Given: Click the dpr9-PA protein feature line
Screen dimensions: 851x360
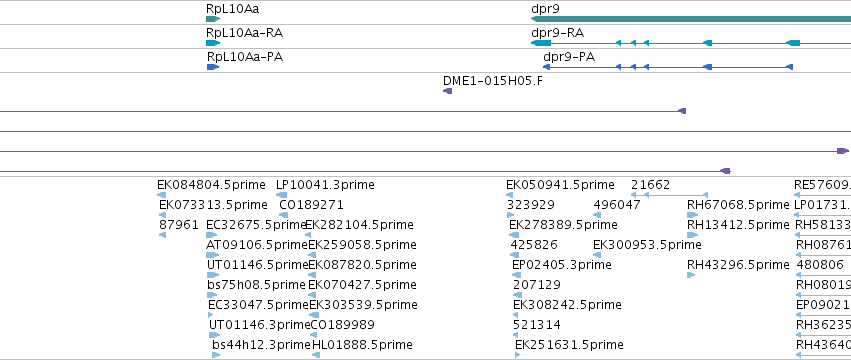Looking at the screenshot, I should click(x=668, y=67).
